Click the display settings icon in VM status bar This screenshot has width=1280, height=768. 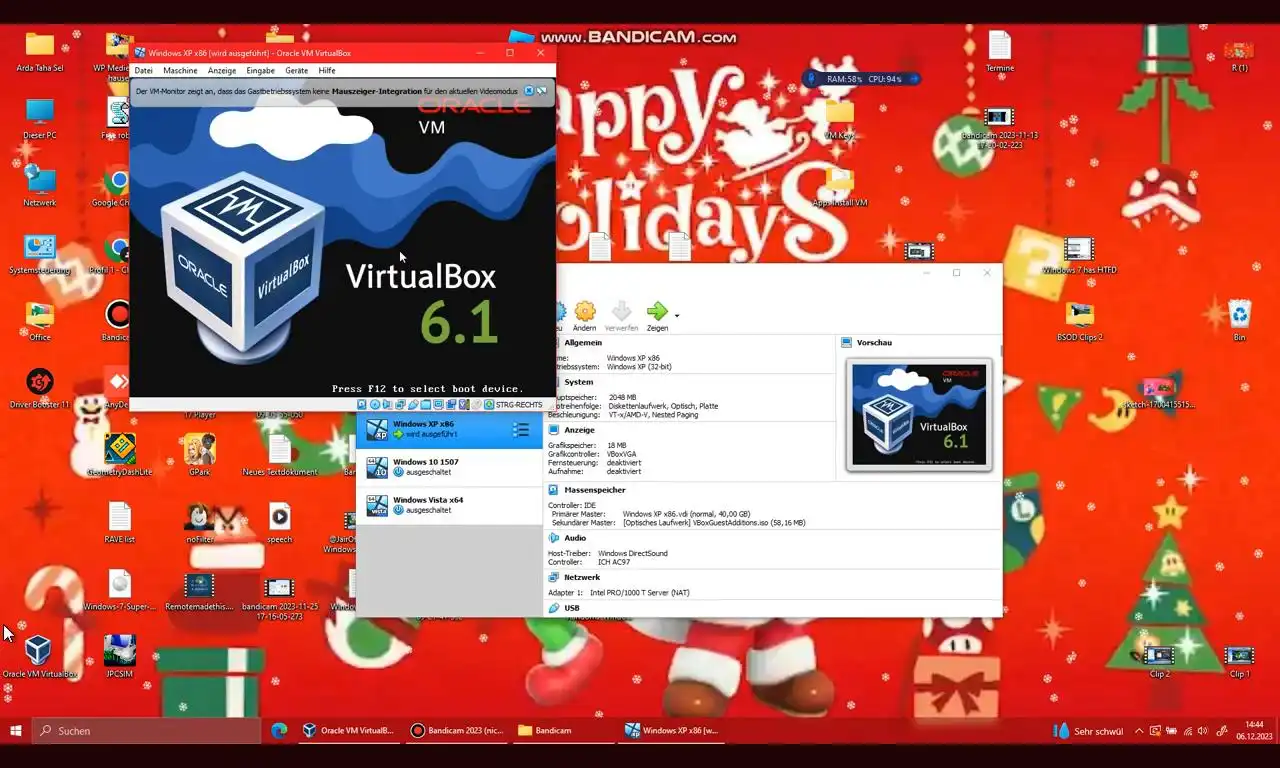tap(439, 405)
